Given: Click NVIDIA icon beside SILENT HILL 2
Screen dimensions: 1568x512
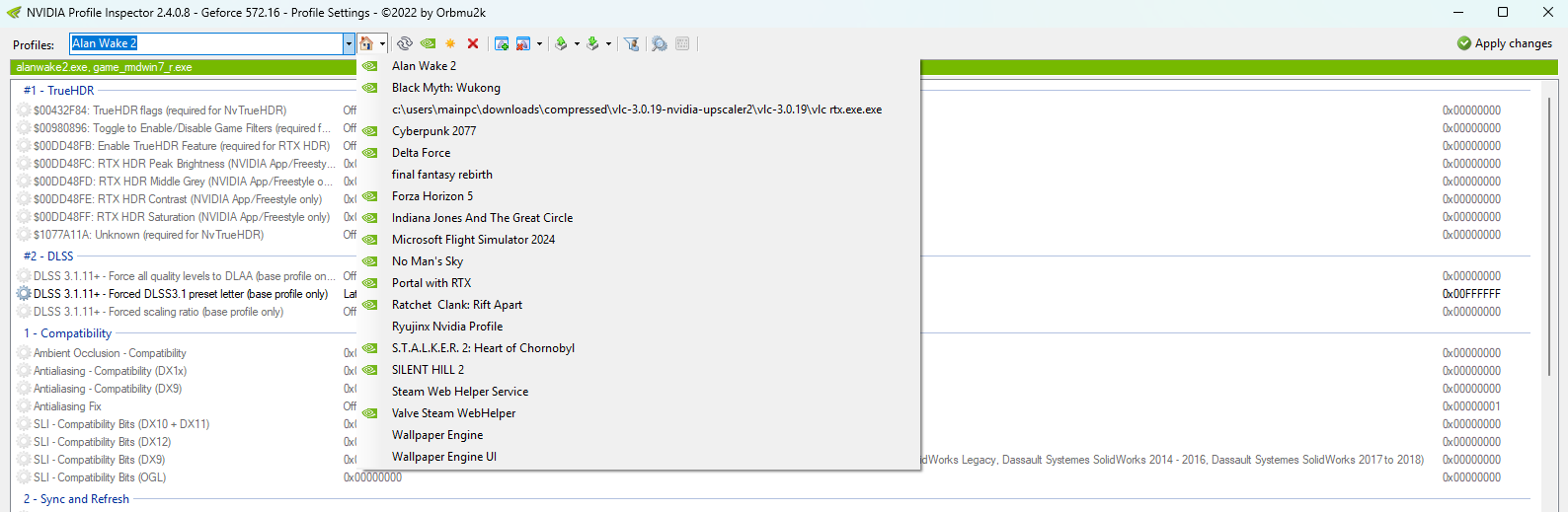Looking at the screenshot, I should coord(370,370).
